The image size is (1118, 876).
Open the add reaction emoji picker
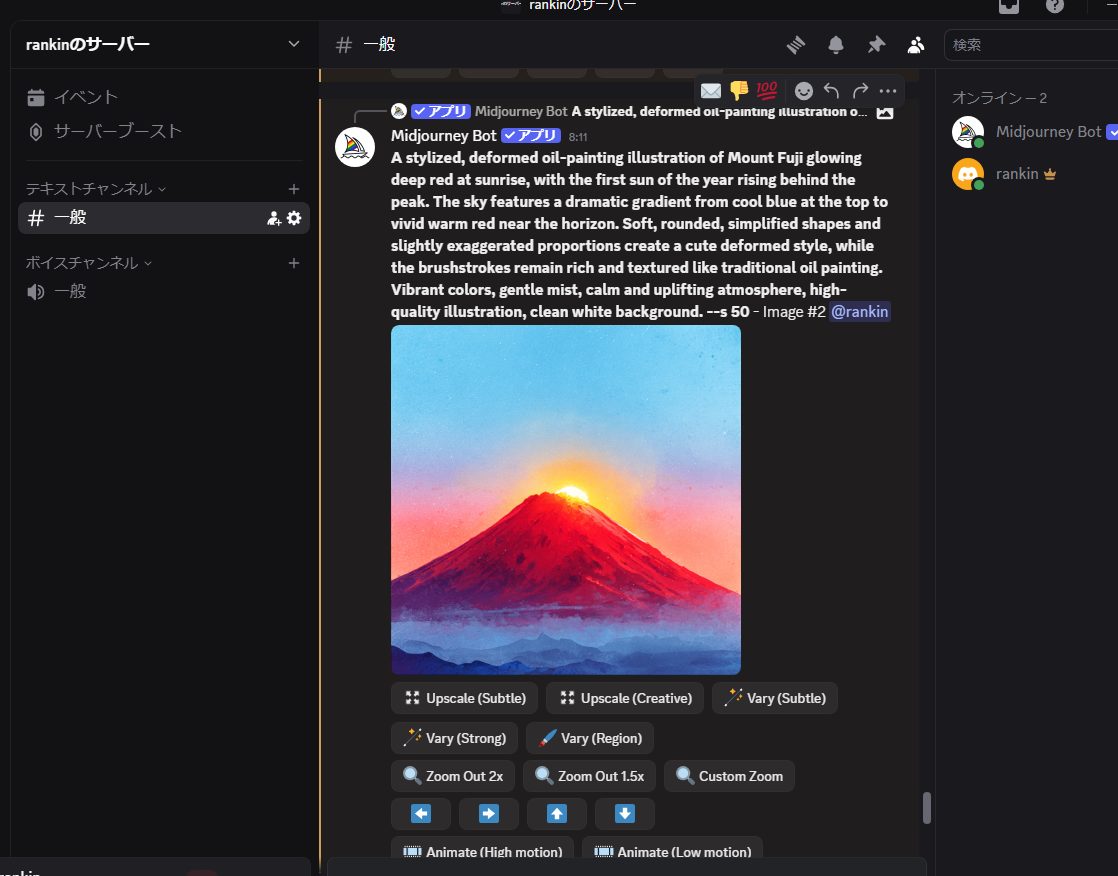804,91
